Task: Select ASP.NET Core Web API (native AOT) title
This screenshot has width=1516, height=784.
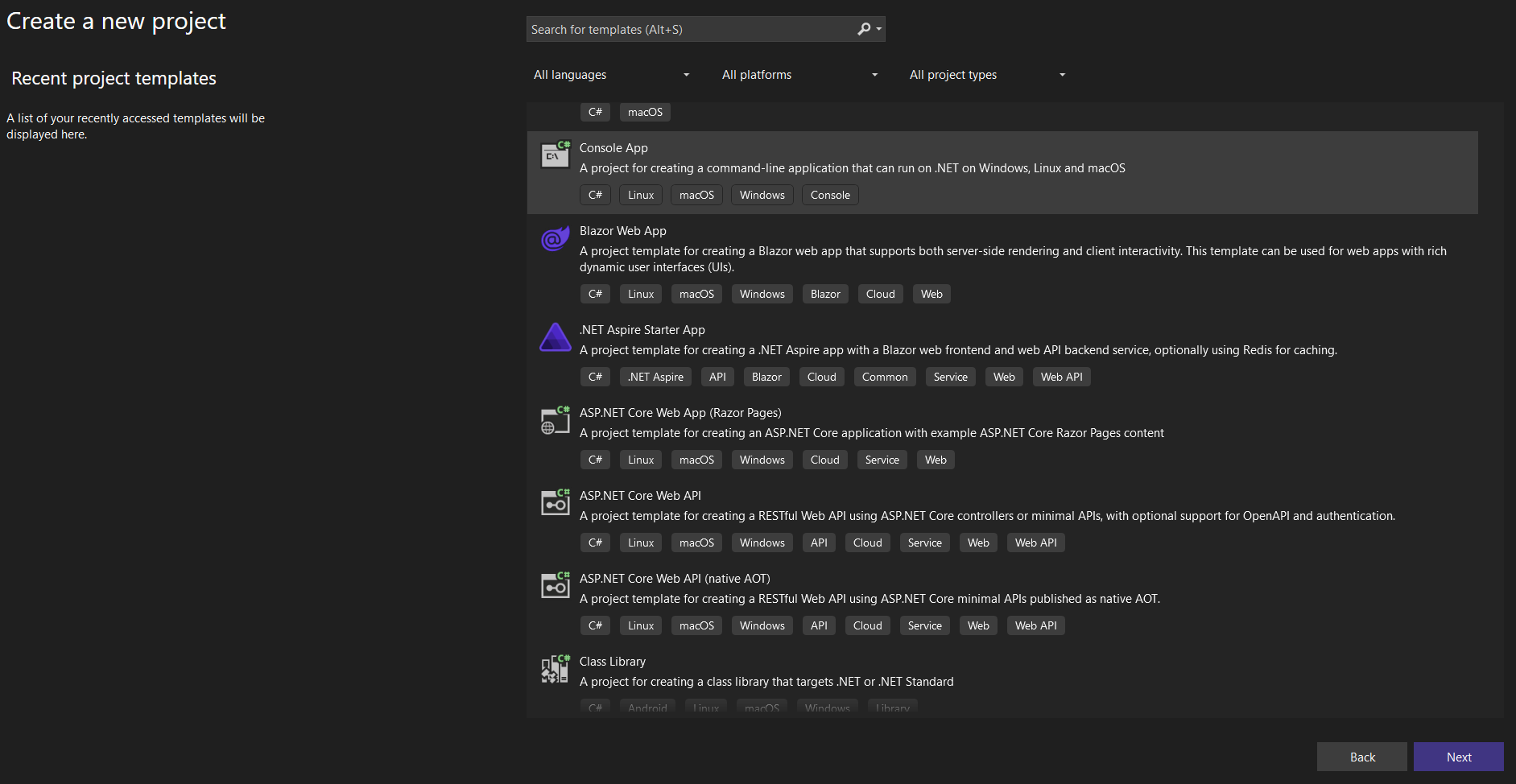Action: coord(675,579)
